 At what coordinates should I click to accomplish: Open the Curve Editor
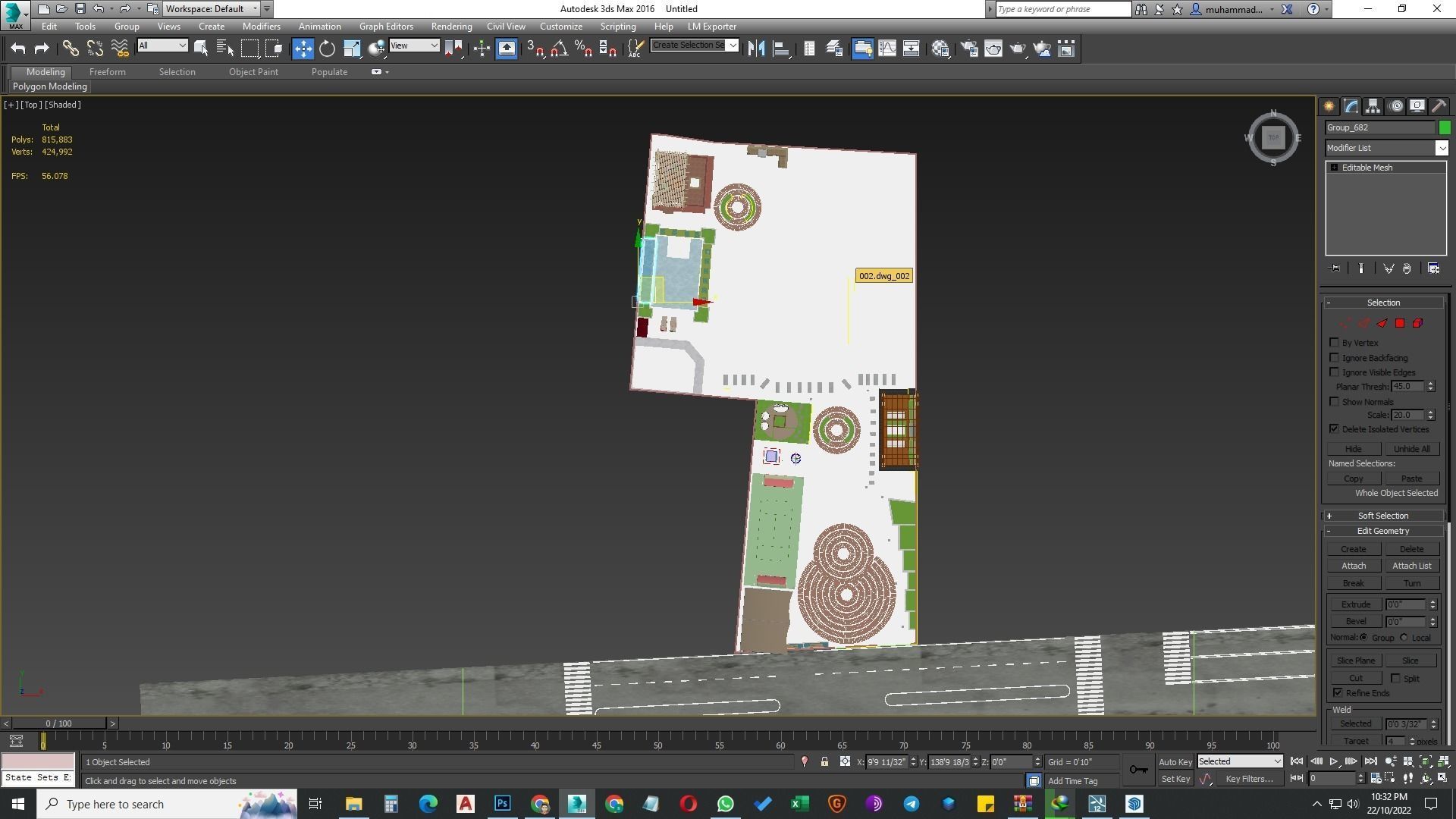point(886,49)
